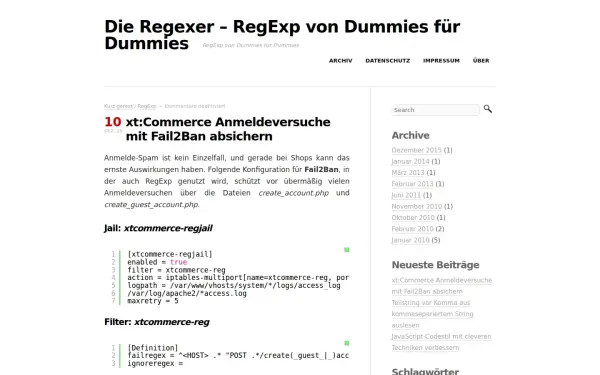Image resolution: width=600 pixels, height=375 pixels.
Task: Click code line starting with action = iptables-multiport
Action: 238,277
